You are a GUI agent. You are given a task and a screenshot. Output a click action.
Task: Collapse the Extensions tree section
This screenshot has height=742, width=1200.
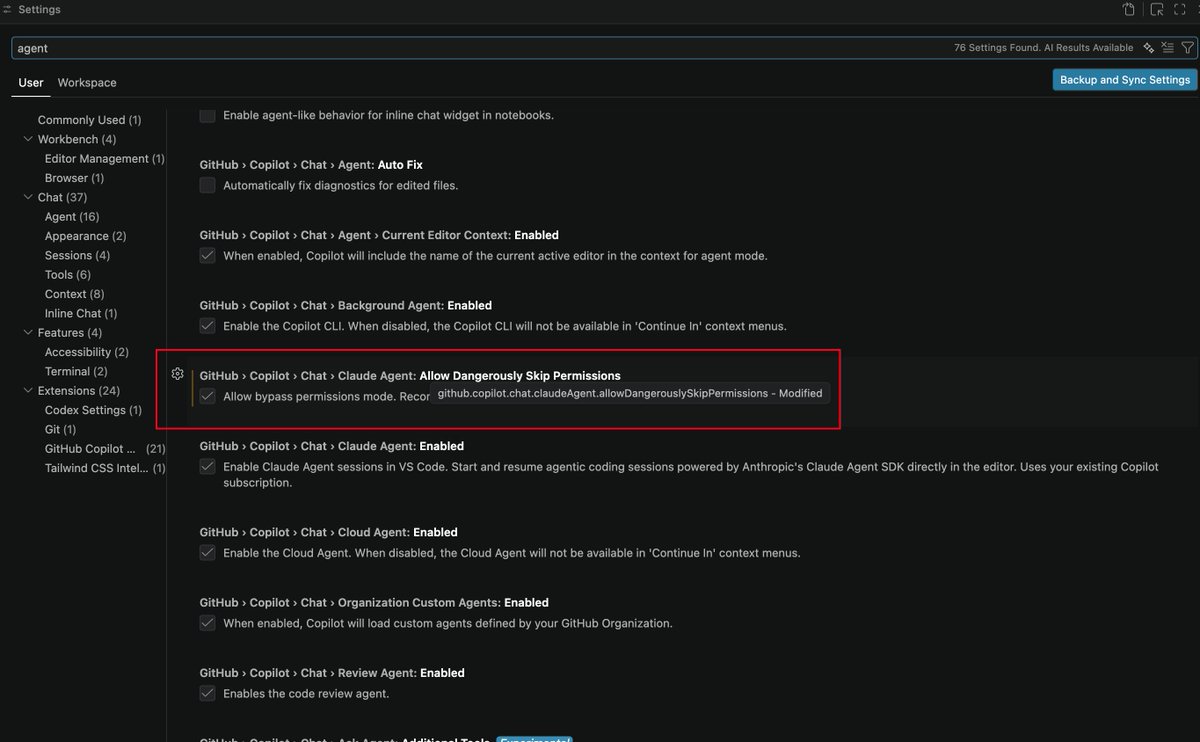click(x=28, y=390)
